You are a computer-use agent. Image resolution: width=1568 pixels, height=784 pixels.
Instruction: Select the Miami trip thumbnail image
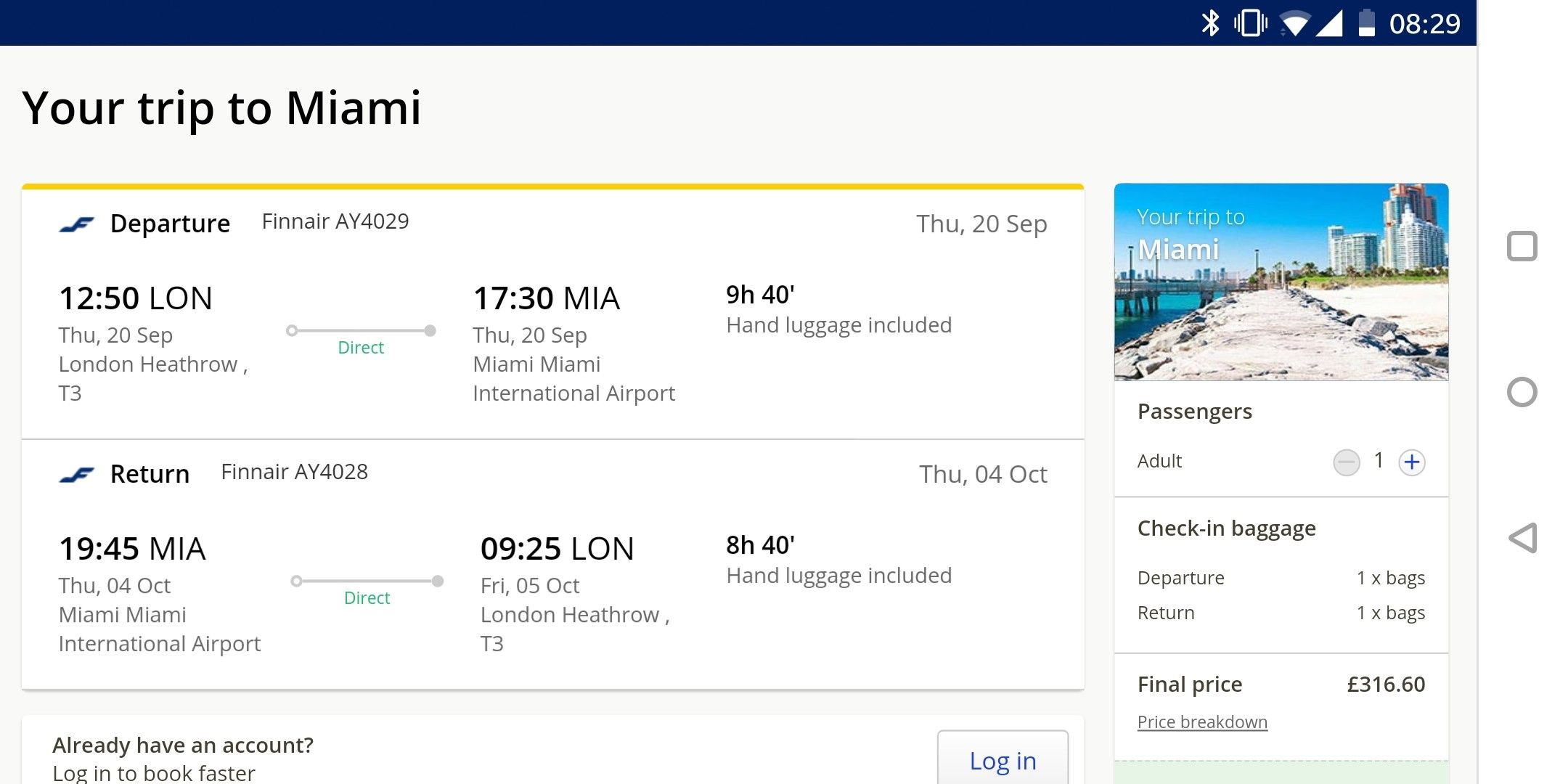[1283, 284]
